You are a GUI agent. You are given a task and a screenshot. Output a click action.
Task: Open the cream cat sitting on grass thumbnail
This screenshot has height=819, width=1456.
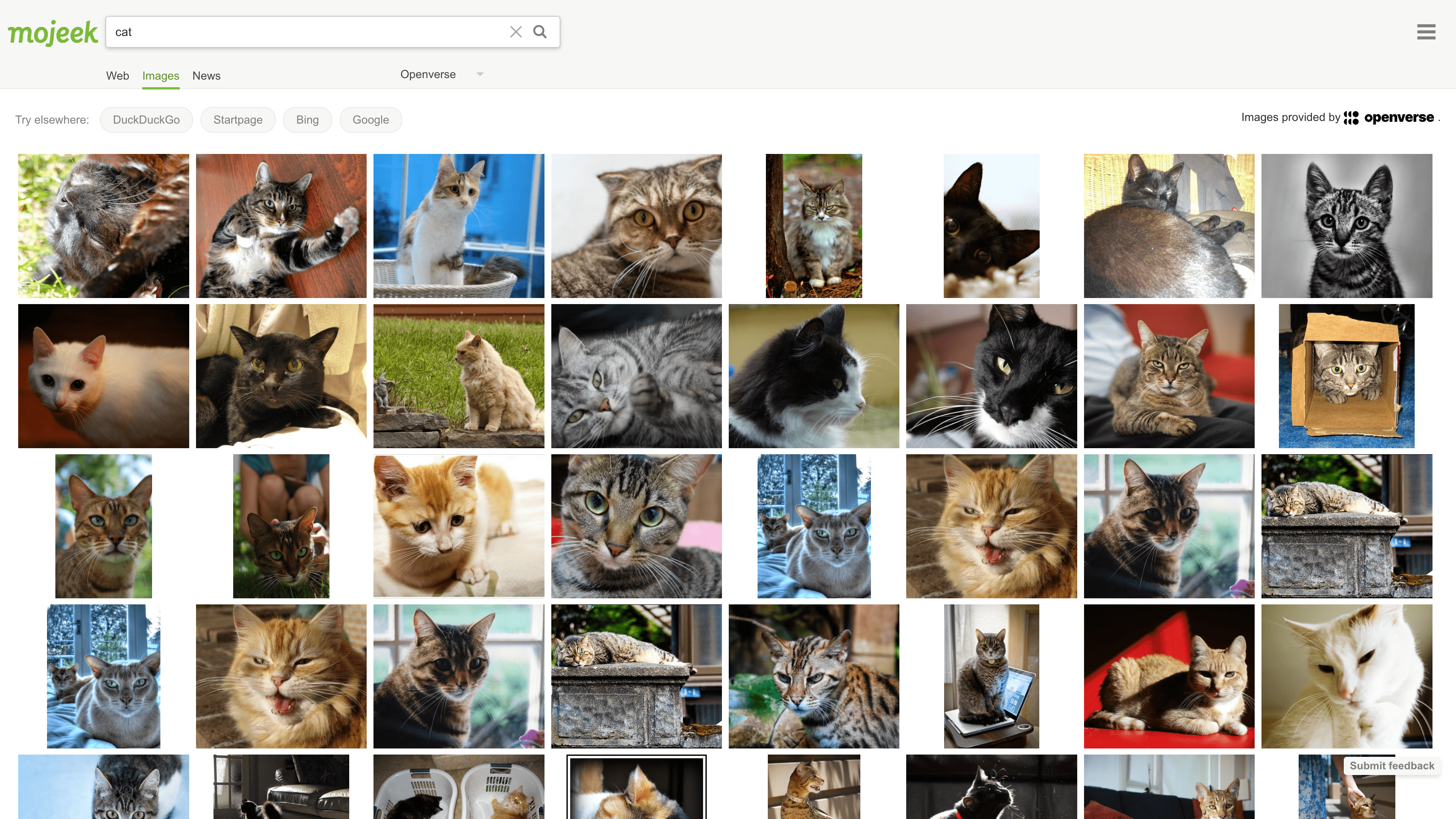click(458, 376)
